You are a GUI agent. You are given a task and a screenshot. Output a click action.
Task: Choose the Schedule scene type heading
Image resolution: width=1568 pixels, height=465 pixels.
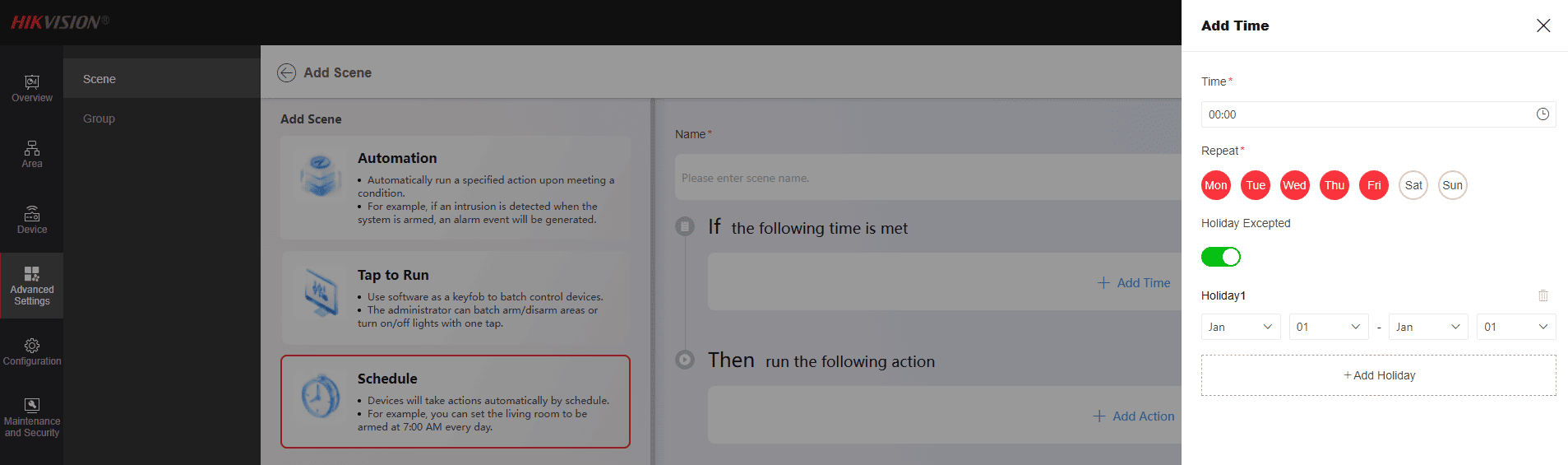point(387,379)
